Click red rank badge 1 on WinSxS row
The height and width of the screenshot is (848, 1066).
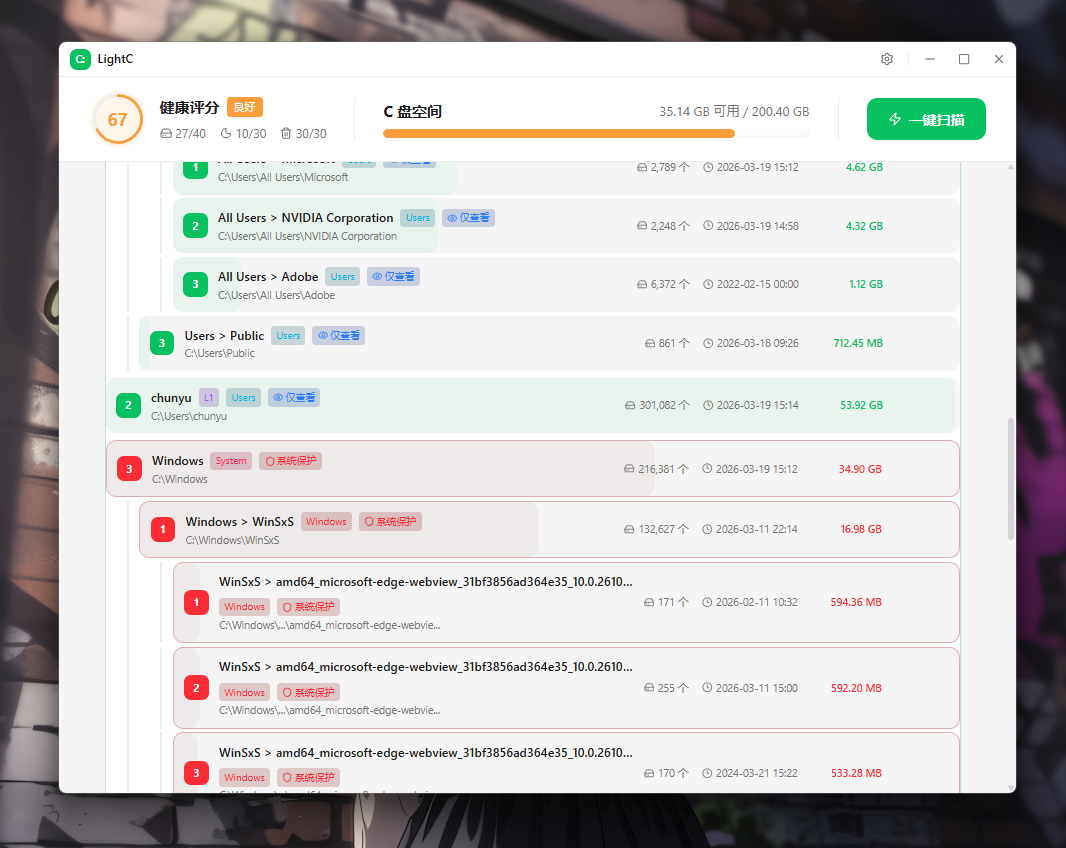[x=163, y=530]
